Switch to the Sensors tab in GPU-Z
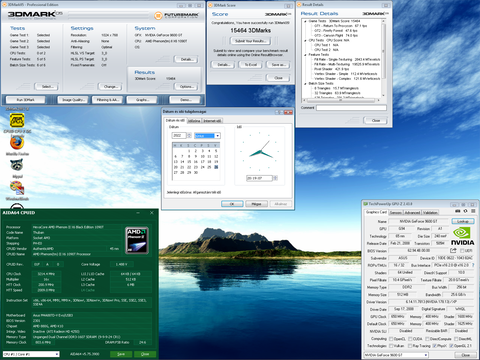Image resolution: width=480 pixels, height=360 pixels. (x=396, y=212)
